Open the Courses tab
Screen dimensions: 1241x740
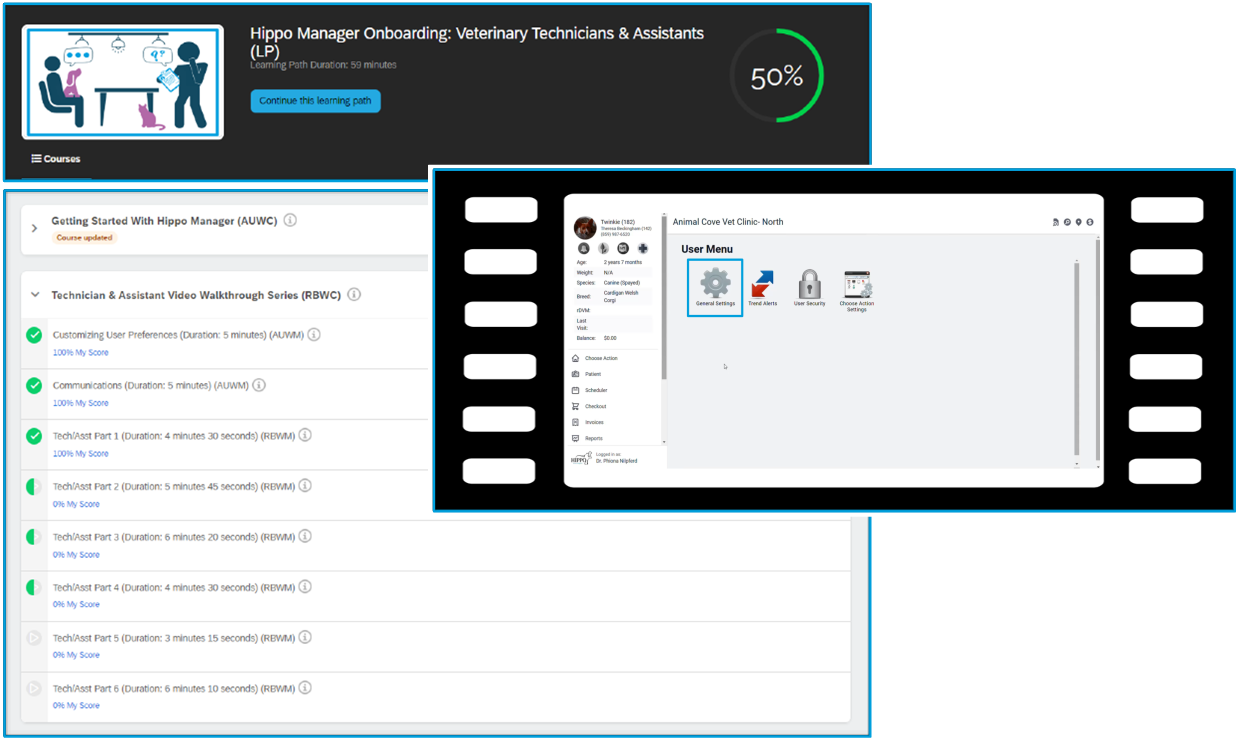point(56,159)
